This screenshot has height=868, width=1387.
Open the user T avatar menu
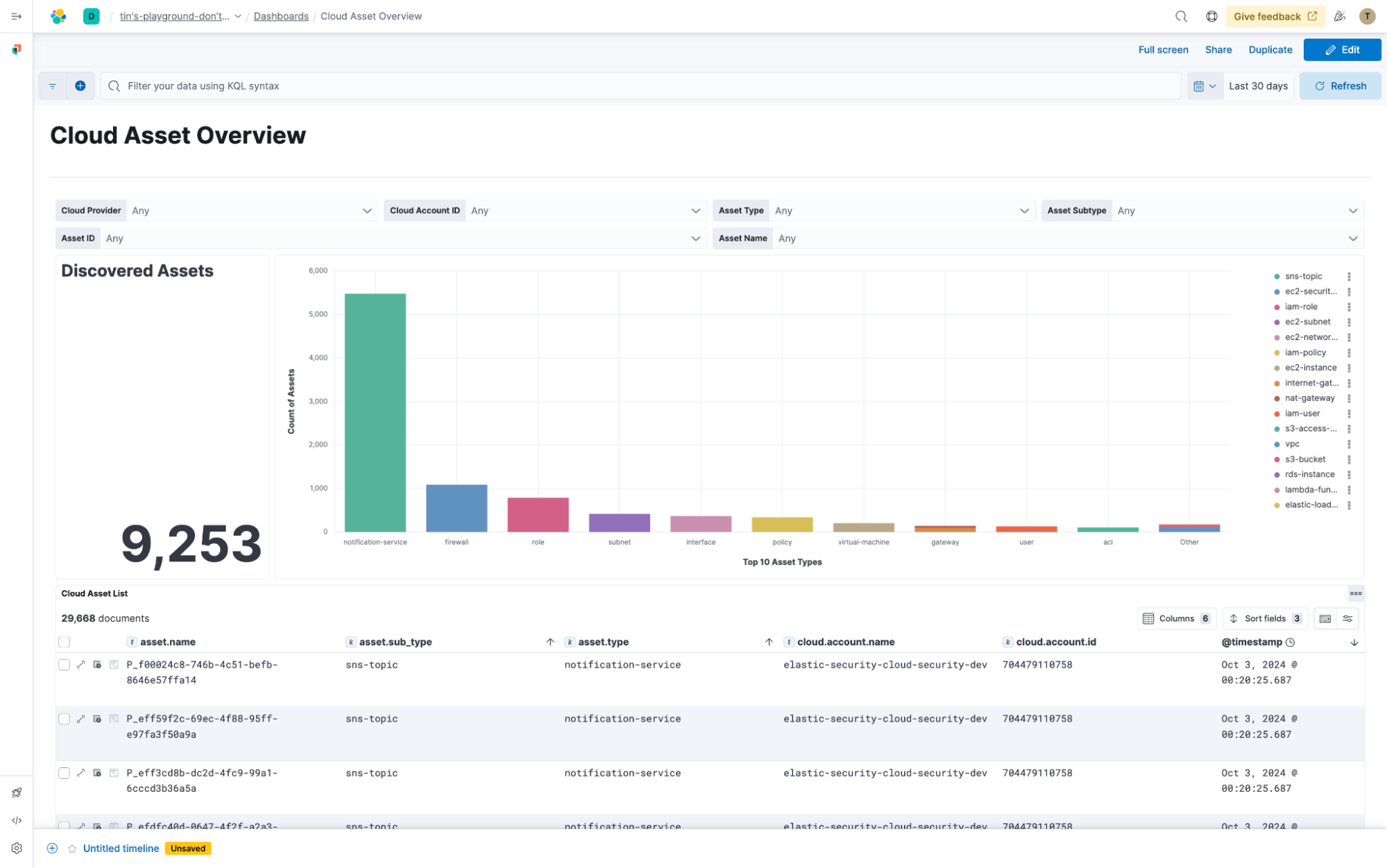pyautogui.click(x=1367, y=16)
